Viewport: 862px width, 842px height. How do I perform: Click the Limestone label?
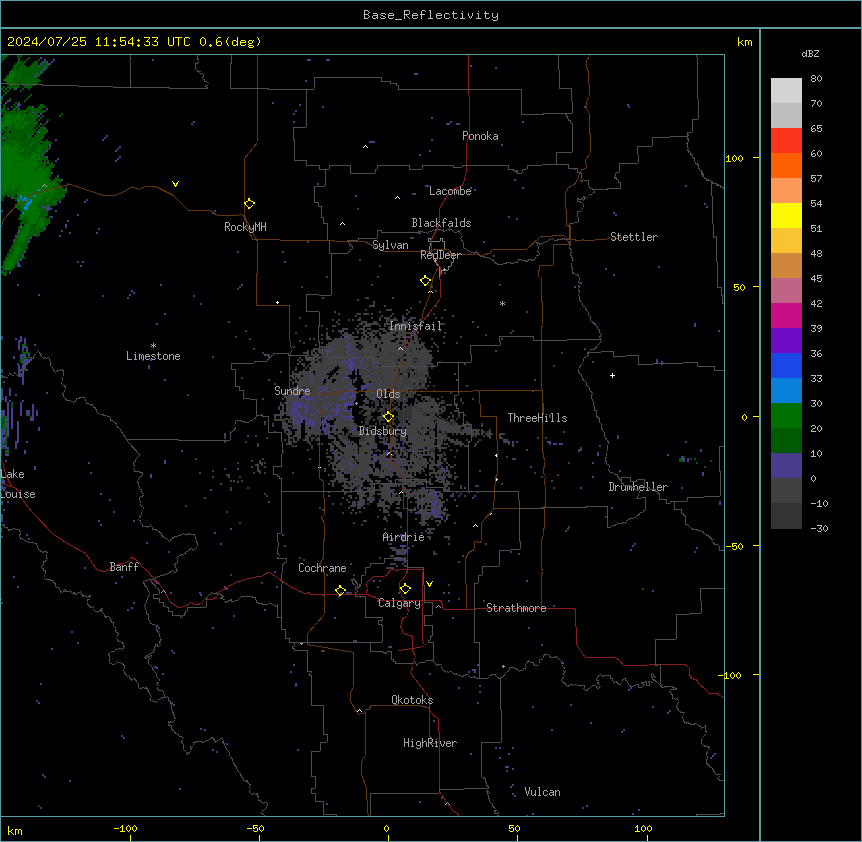click(x=153, y=356)
